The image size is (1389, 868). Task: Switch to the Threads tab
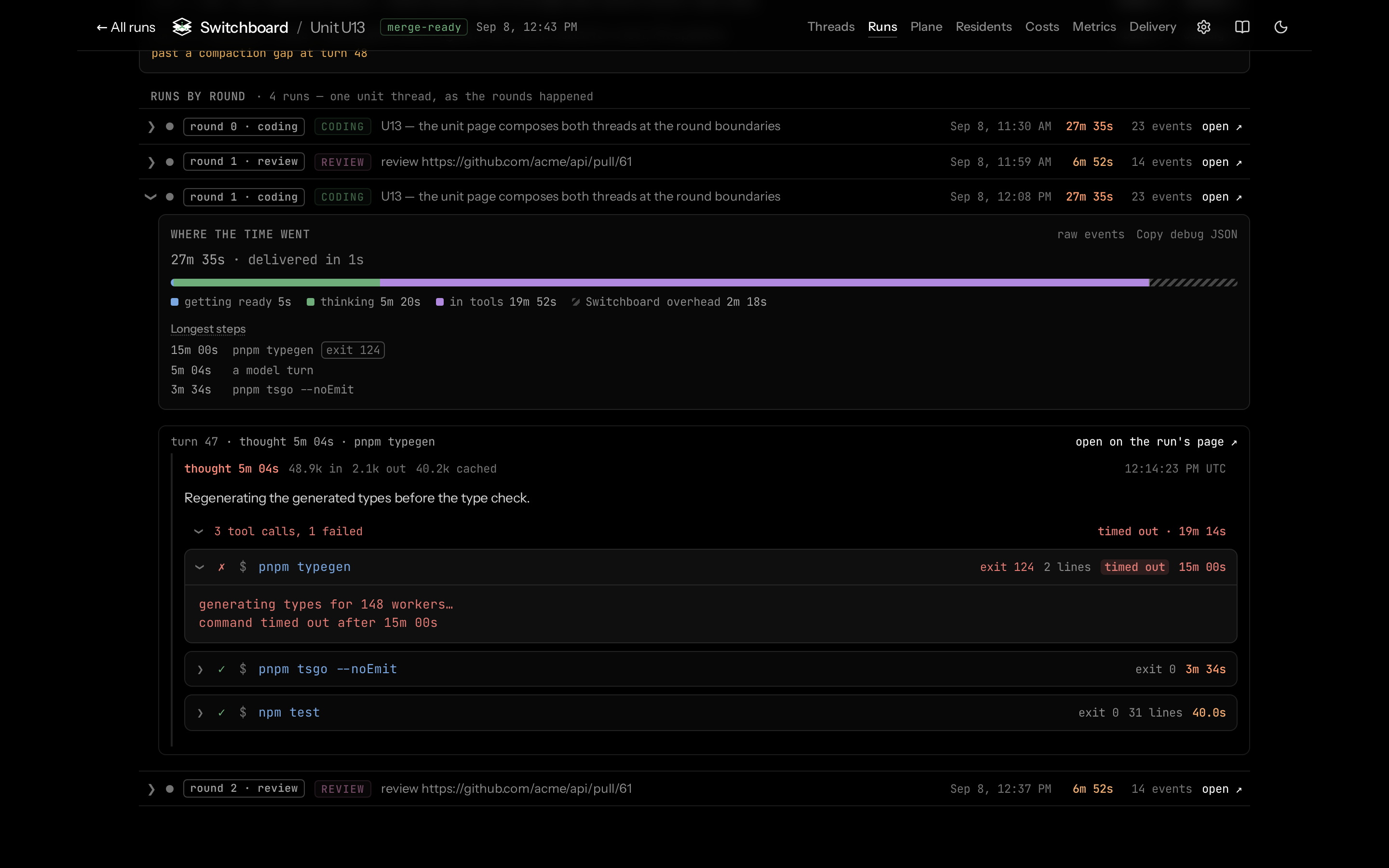click(831, 27)
